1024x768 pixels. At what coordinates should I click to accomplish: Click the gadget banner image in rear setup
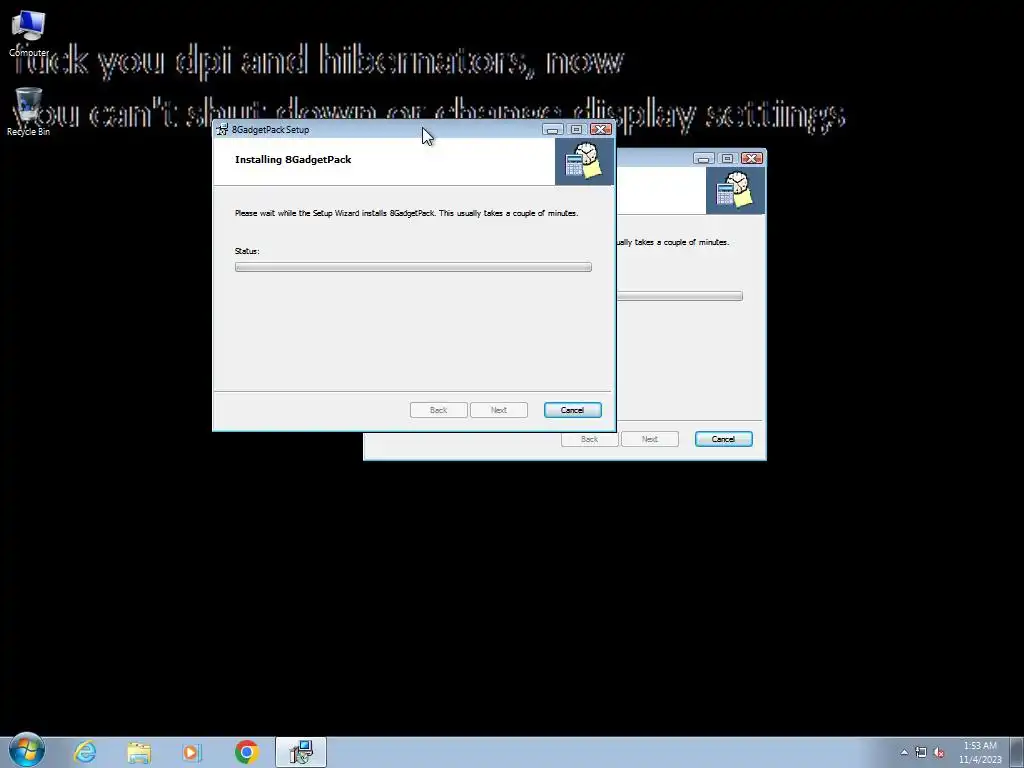point(735,190)
